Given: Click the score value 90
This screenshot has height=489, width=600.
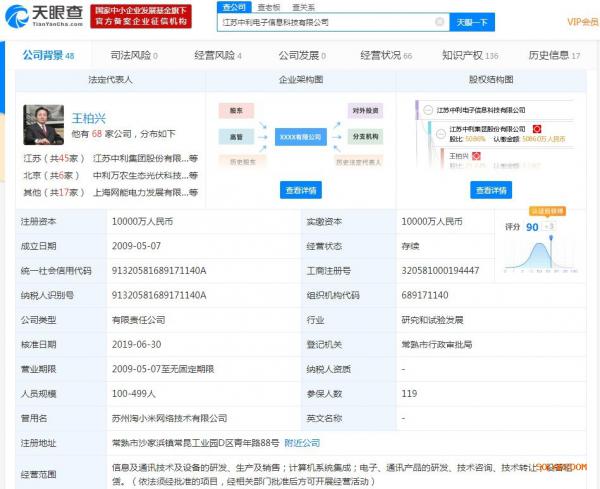Looking at the screenshot, I should pyautogui.click(x=532, y=227).
